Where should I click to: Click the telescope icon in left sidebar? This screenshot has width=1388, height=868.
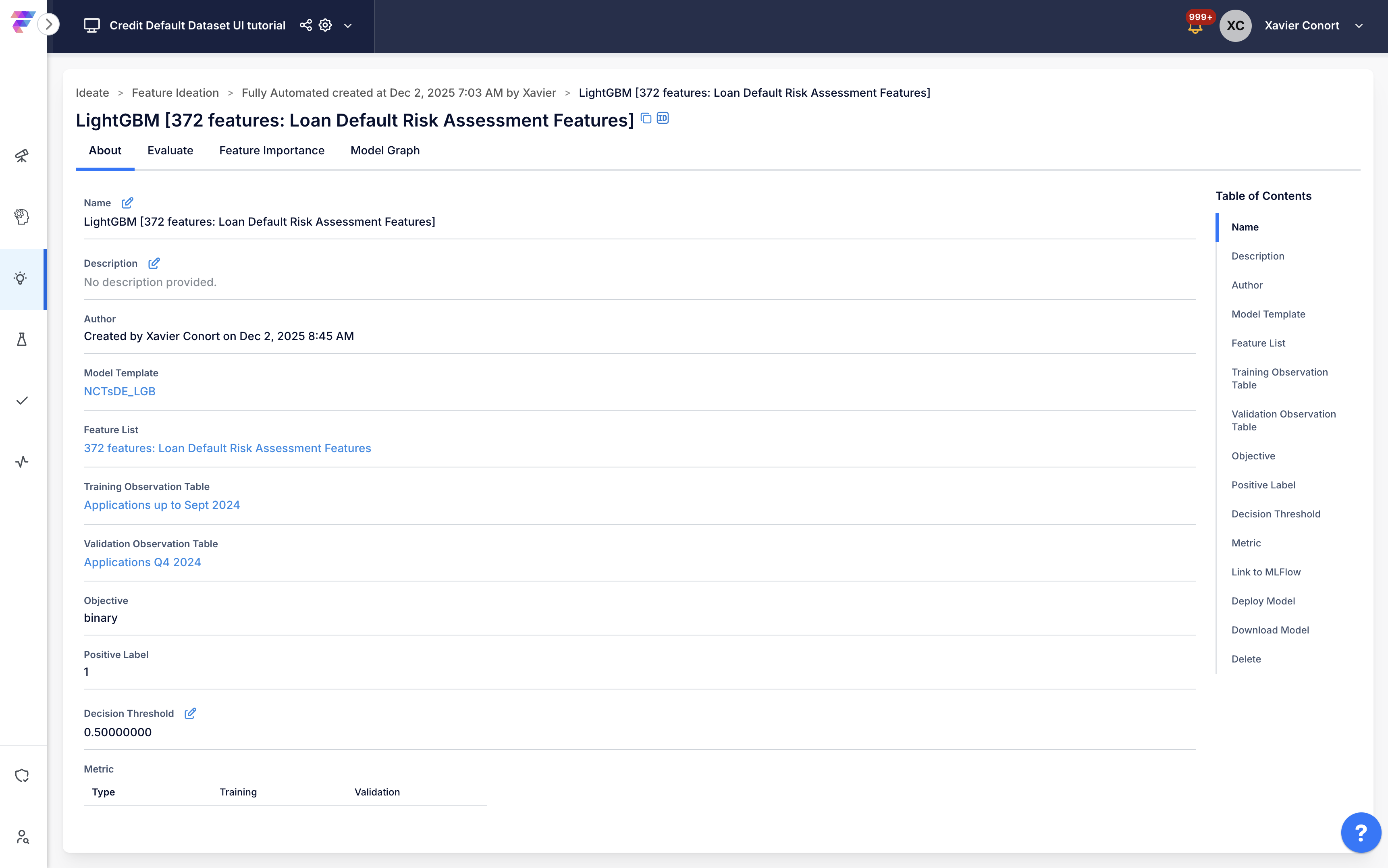22,156
